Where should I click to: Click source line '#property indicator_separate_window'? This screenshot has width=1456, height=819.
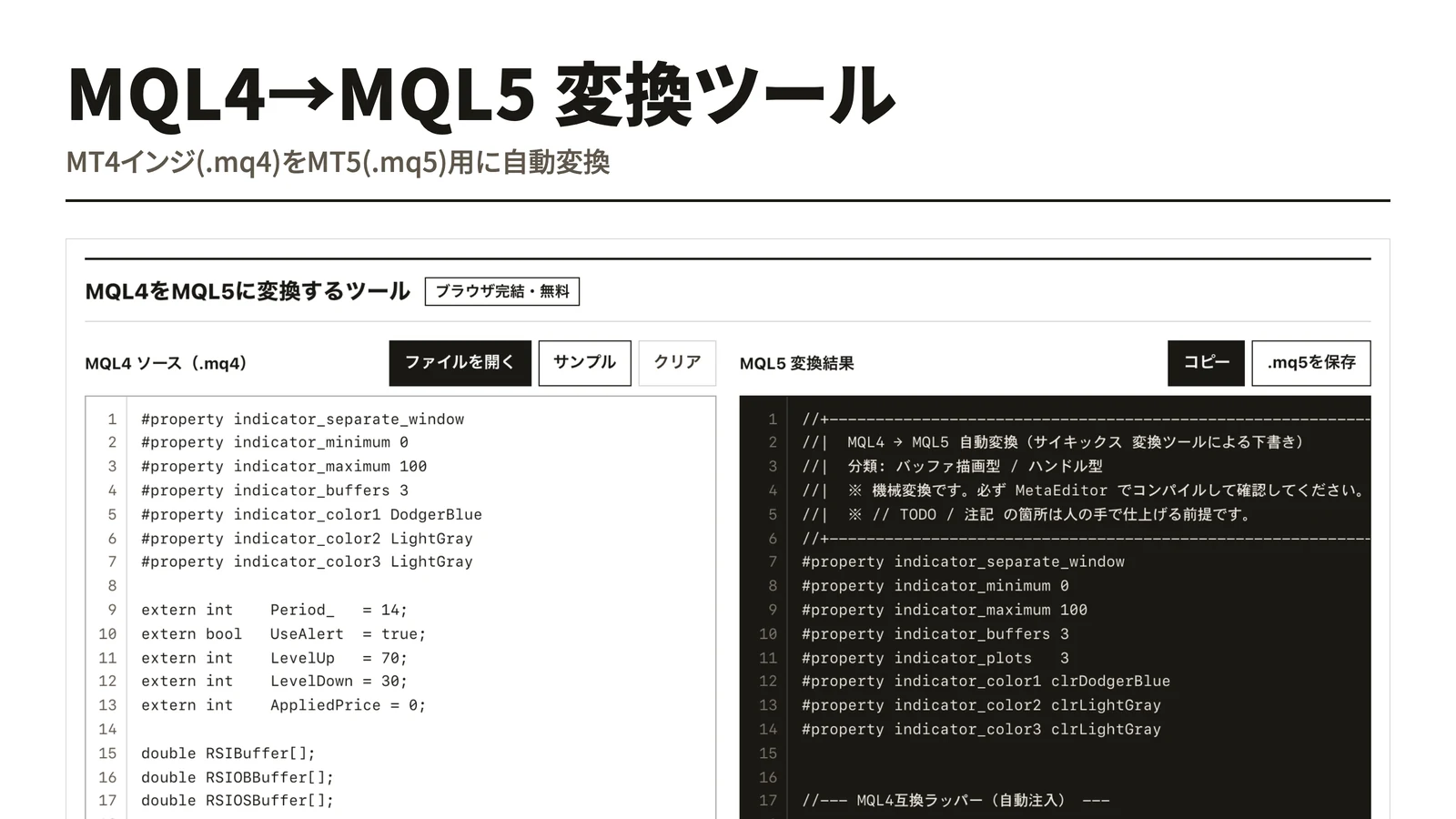click(302, 419)
